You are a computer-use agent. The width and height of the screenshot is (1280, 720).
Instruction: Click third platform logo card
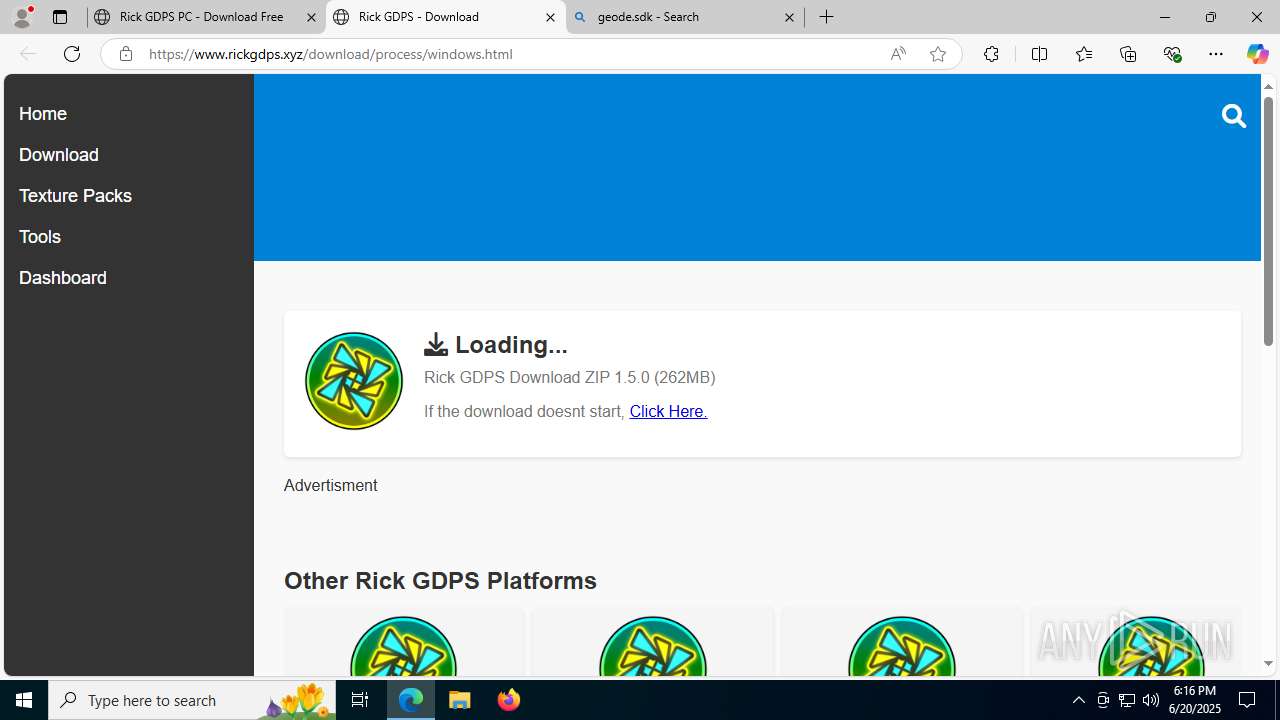tap(901, 642)
